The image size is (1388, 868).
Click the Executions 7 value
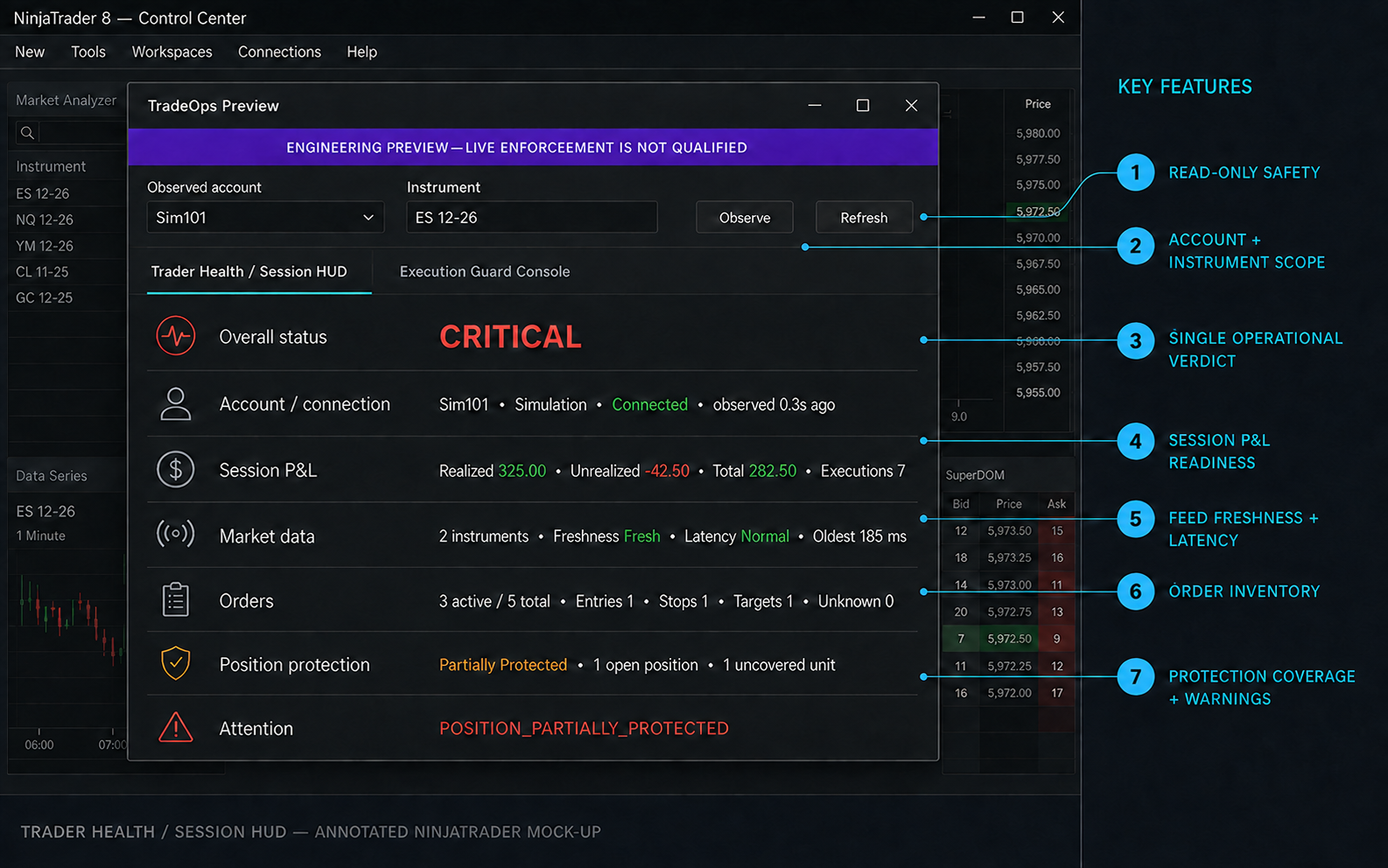click(x=863, y=471)
